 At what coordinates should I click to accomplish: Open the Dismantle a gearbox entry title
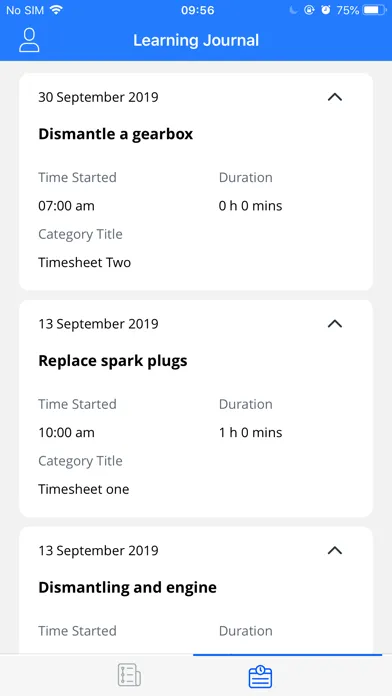pos(115,134)
